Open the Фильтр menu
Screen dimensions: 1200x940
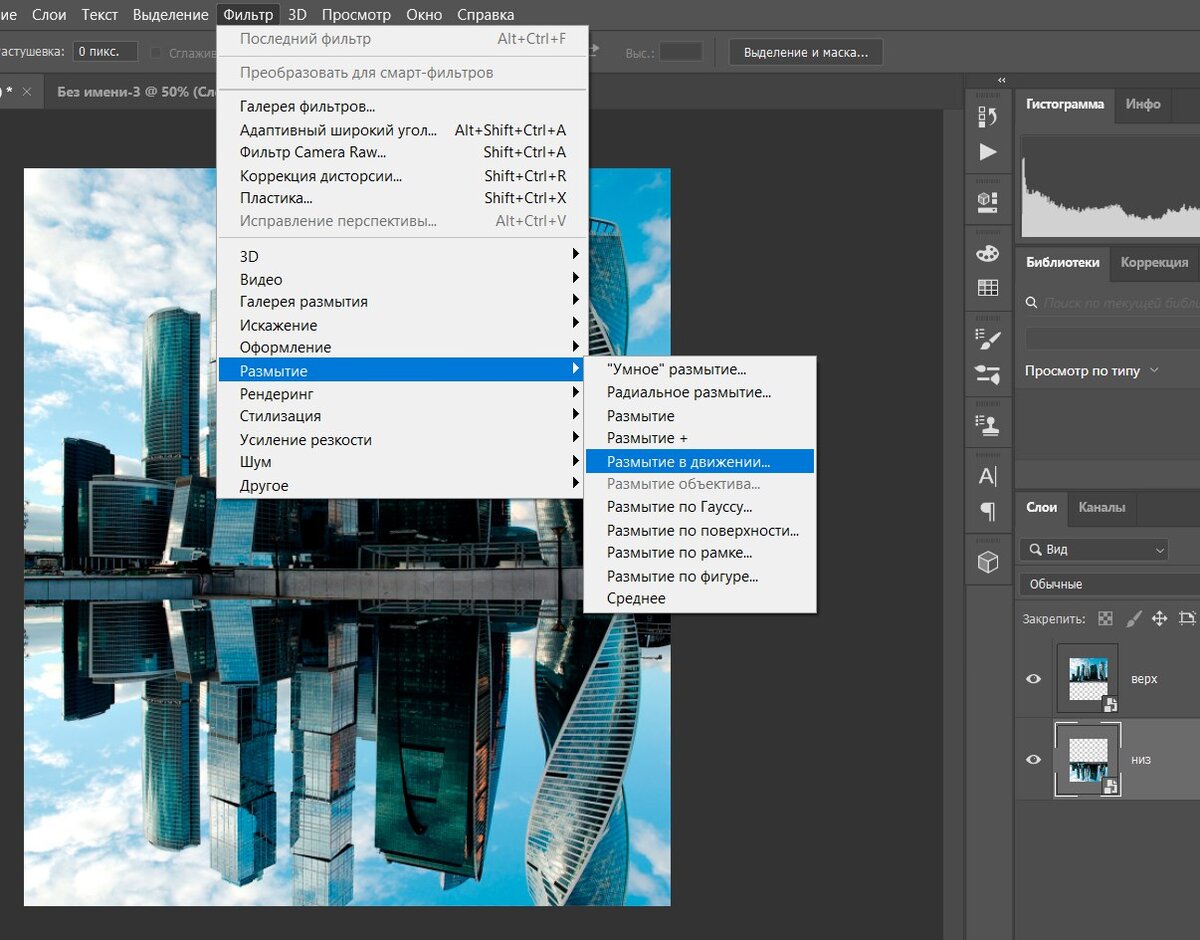248,14
